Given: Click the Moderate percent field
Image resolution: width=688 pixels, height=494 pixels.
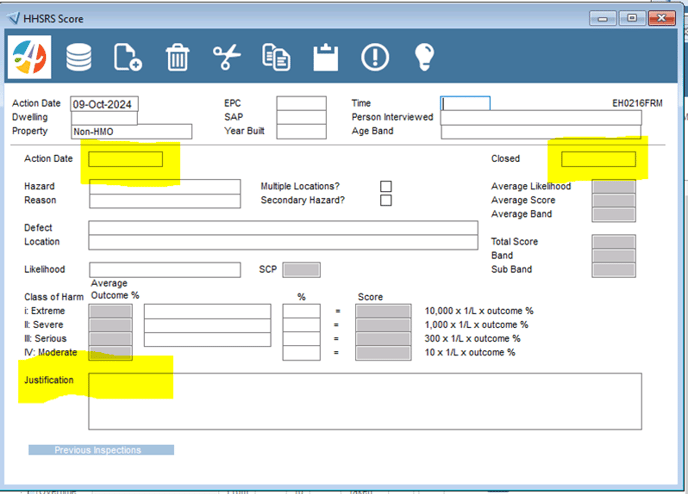Looking at the screenshot, I should 301,353.
